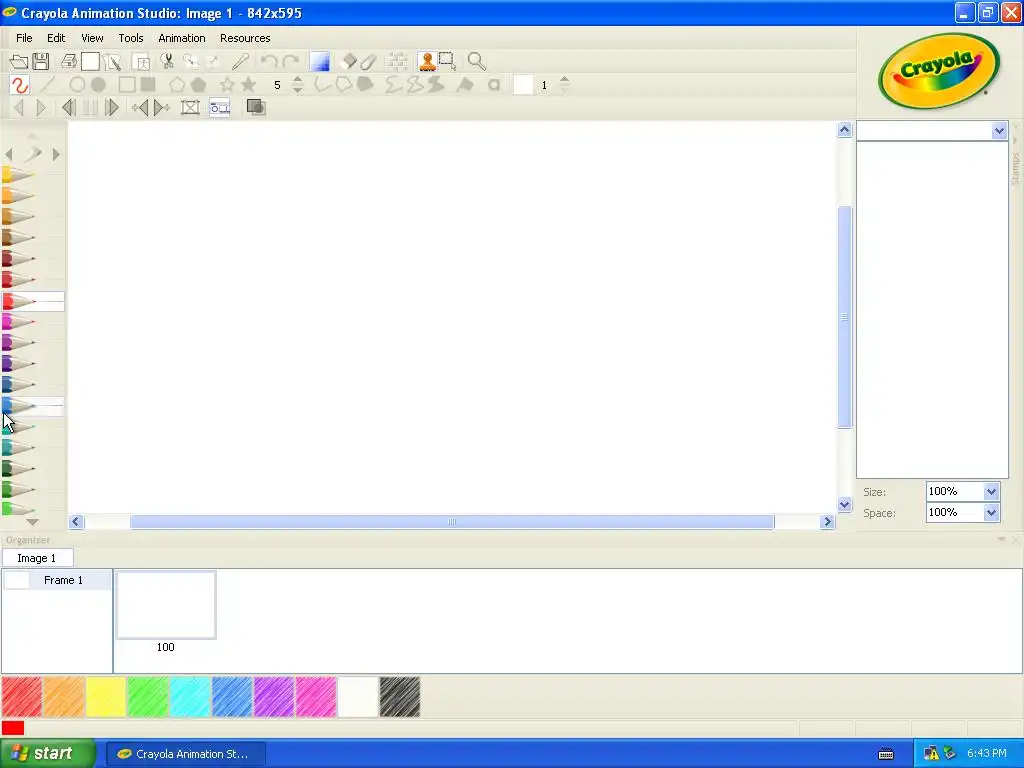Select the Image 1 organizer tab
1024x768 pixels.
click(x=37, y=558)
